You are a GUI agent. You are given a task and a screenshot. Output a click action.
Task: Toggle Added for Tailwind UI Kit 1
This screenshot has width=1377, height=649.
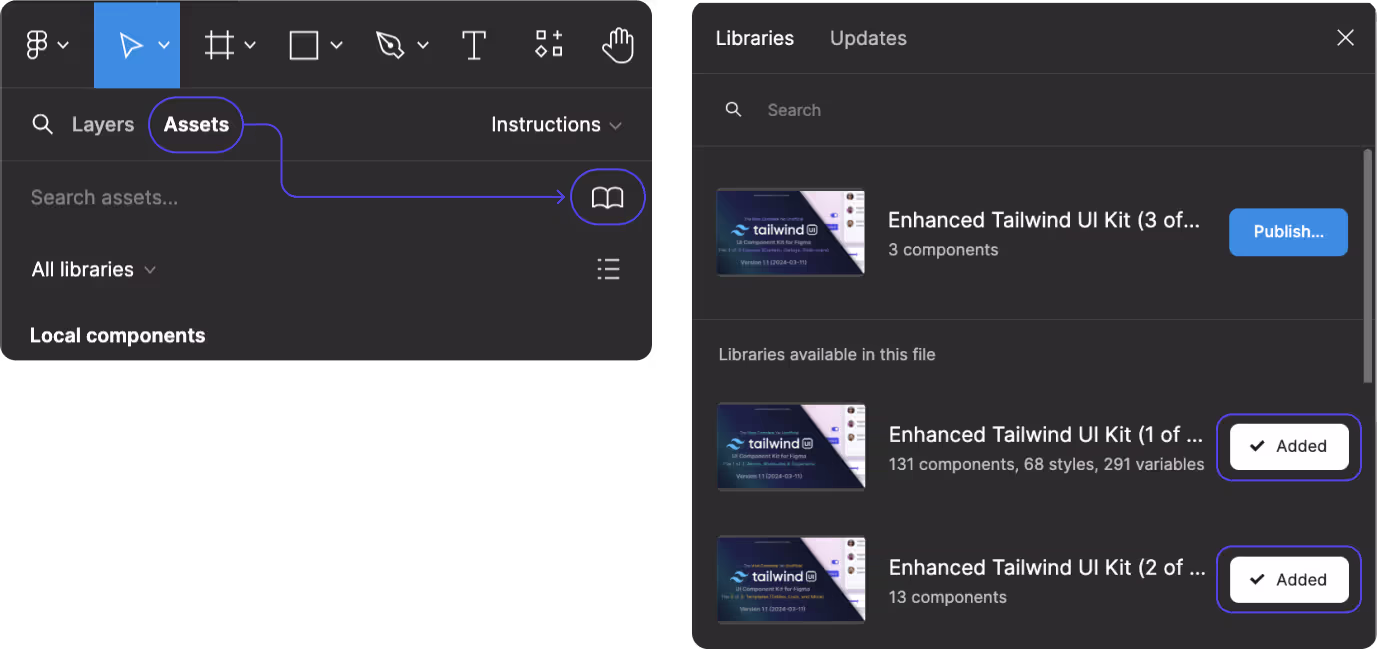[1289, 447]
